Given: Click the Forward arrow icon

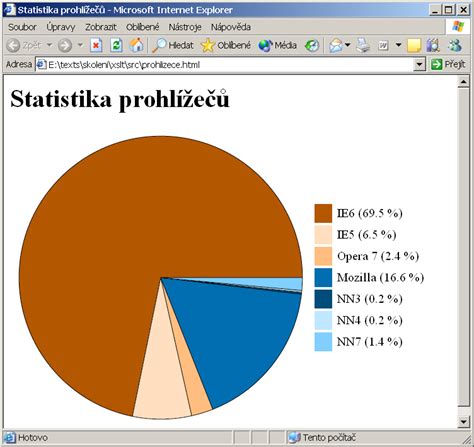Looking at the screenshot, I should click(x=65, y=45).
